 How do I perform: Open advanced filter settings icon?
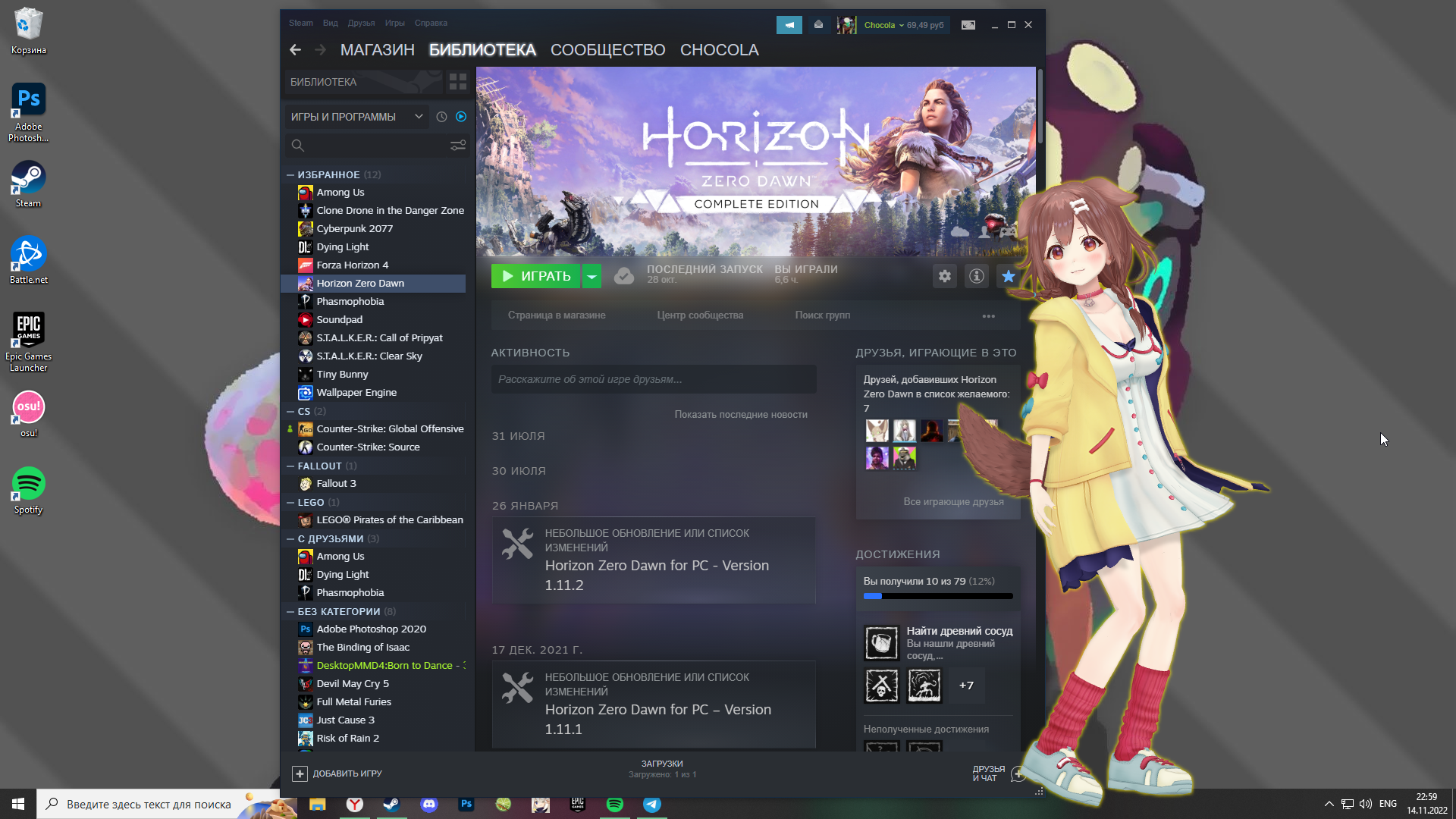(458, 146)
